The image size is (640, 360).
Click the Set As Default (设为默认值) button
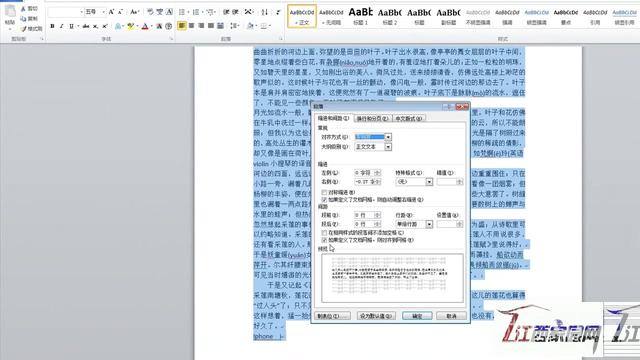click(x=376, y=316)
